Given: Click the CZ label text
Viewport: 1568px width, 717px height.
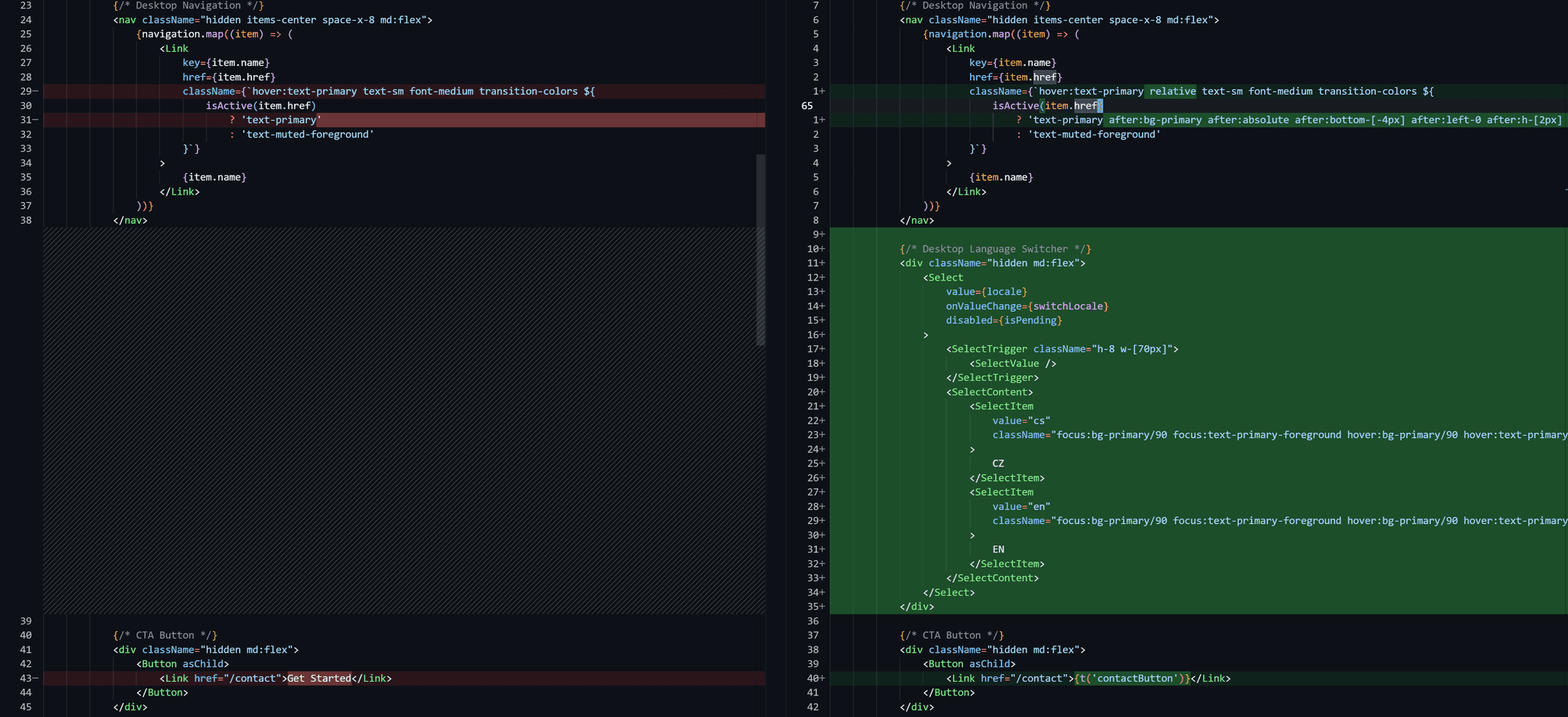Looking at the screenshot, I should (998, 463).
